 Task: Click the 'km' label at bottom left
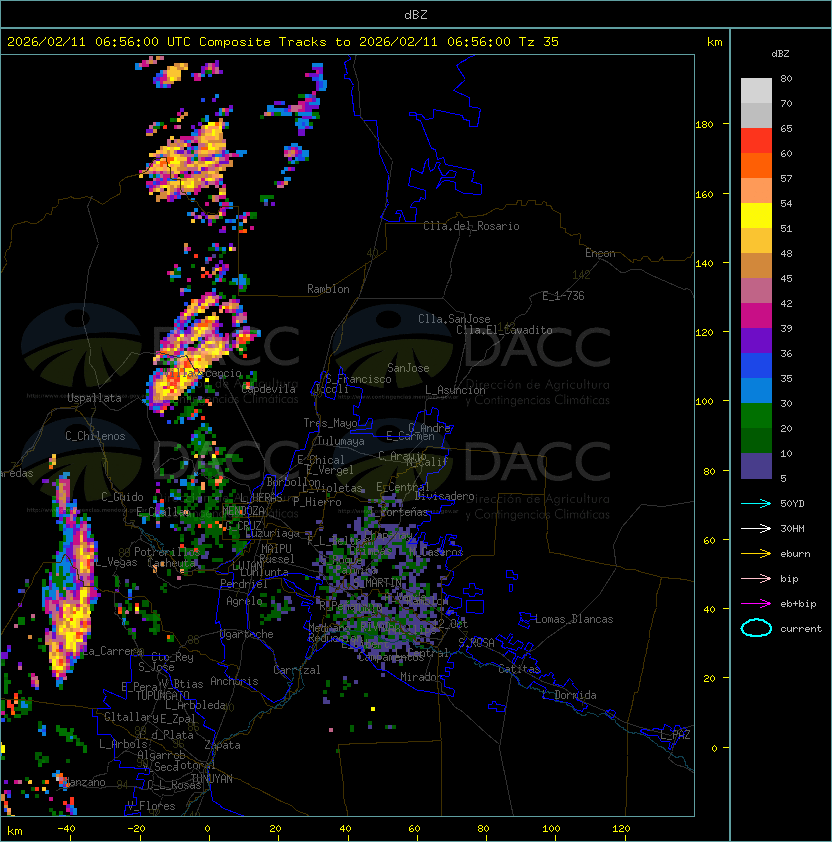coord(15,831)
